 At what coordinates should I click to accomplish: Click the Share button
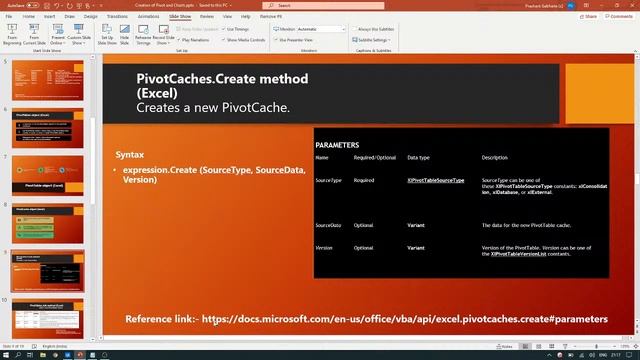coord(588,17)
